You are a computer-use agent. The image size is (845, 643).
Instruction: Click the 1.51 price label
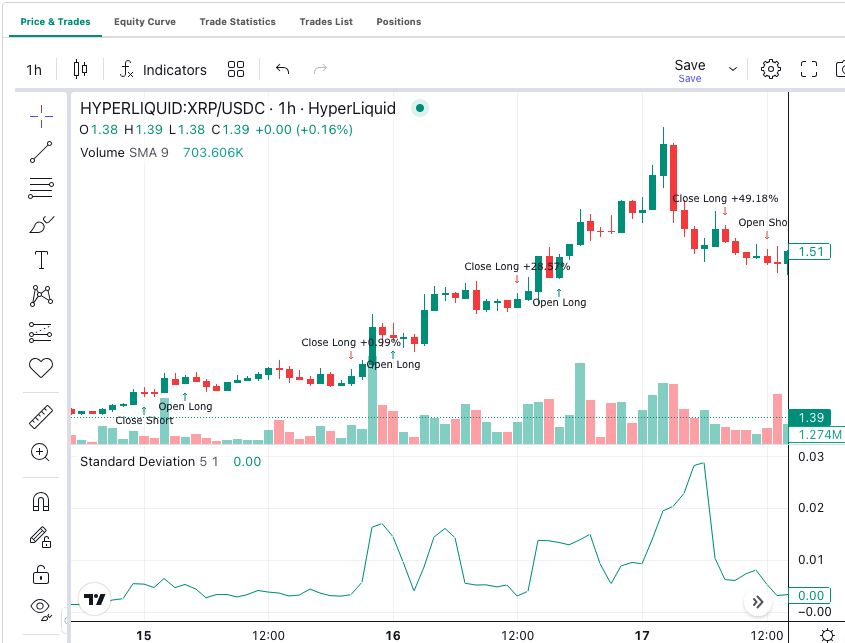(810, 252)
